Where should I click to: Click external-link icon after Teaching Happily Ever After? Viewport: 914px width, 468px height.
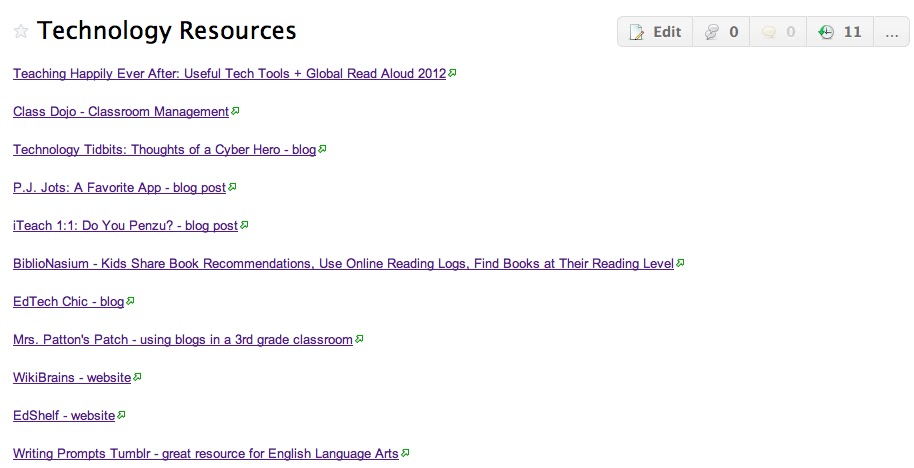click(452, 73)
